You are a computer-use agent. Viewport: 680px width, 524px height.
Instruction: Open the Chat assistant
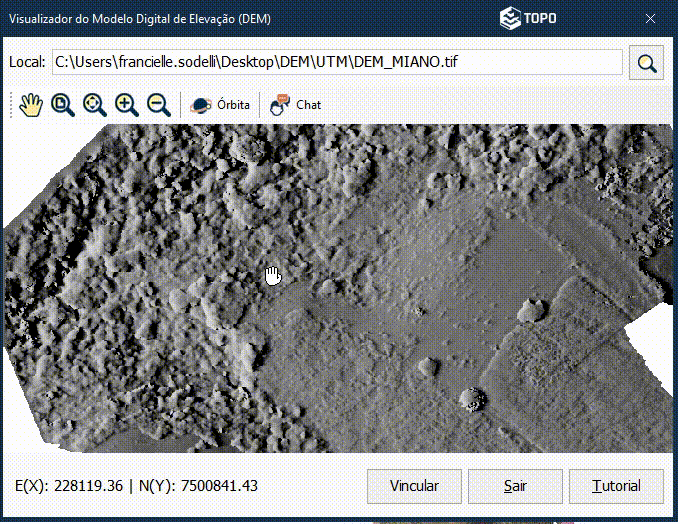coord(295,104)
